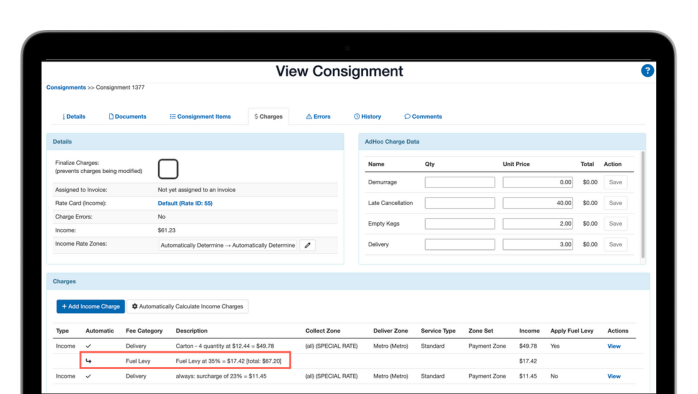Click the $49.78 income cell
The width and height of the screenshot is (698, 394).
tap(528, 346)
